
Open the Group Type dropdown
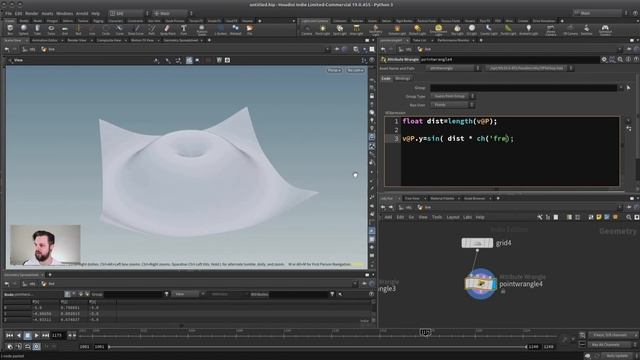tap(453, 96)
